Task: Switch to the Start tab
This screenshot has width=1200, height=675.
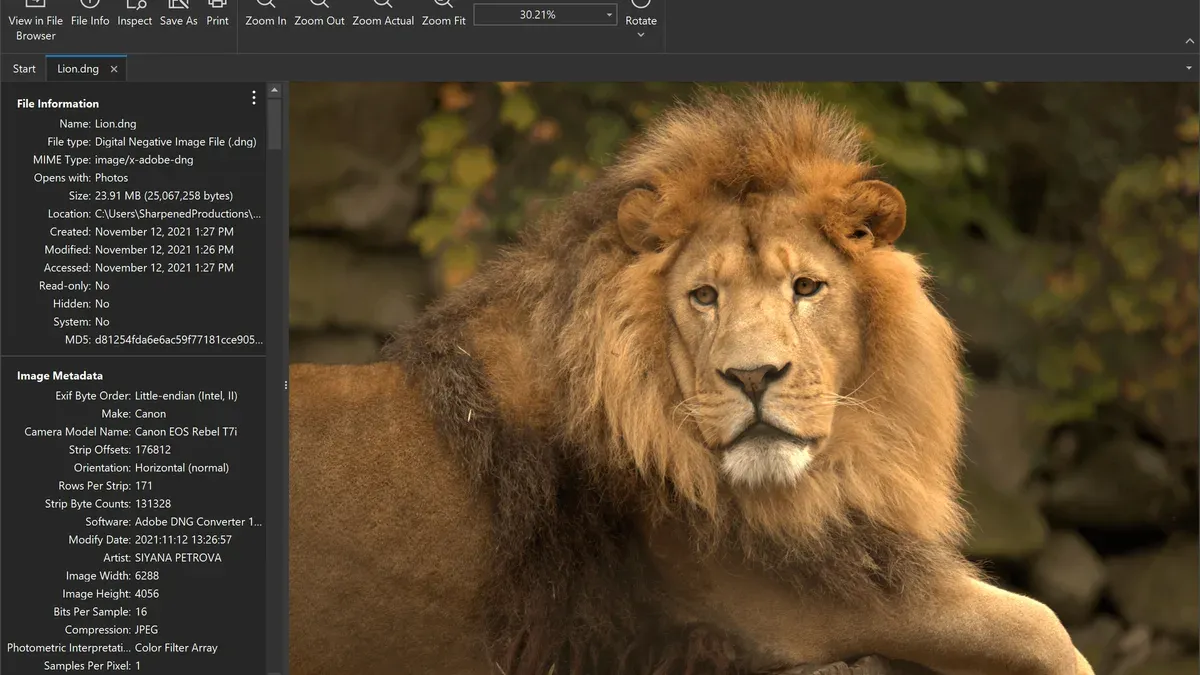Action: pos(24,69)
